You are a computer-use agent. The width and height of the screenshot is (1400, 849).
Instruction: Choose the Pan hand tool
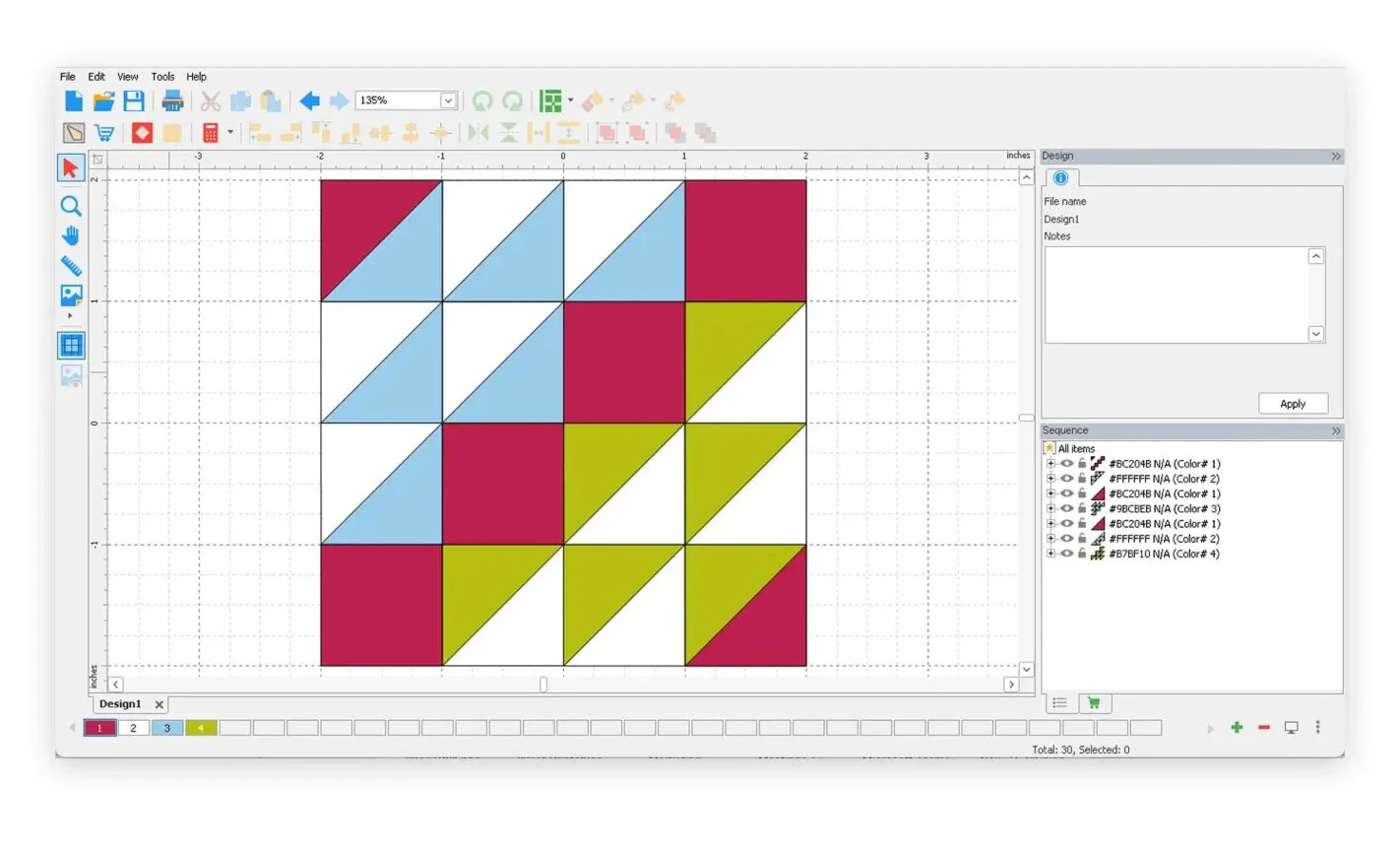(x=71, y=235)
